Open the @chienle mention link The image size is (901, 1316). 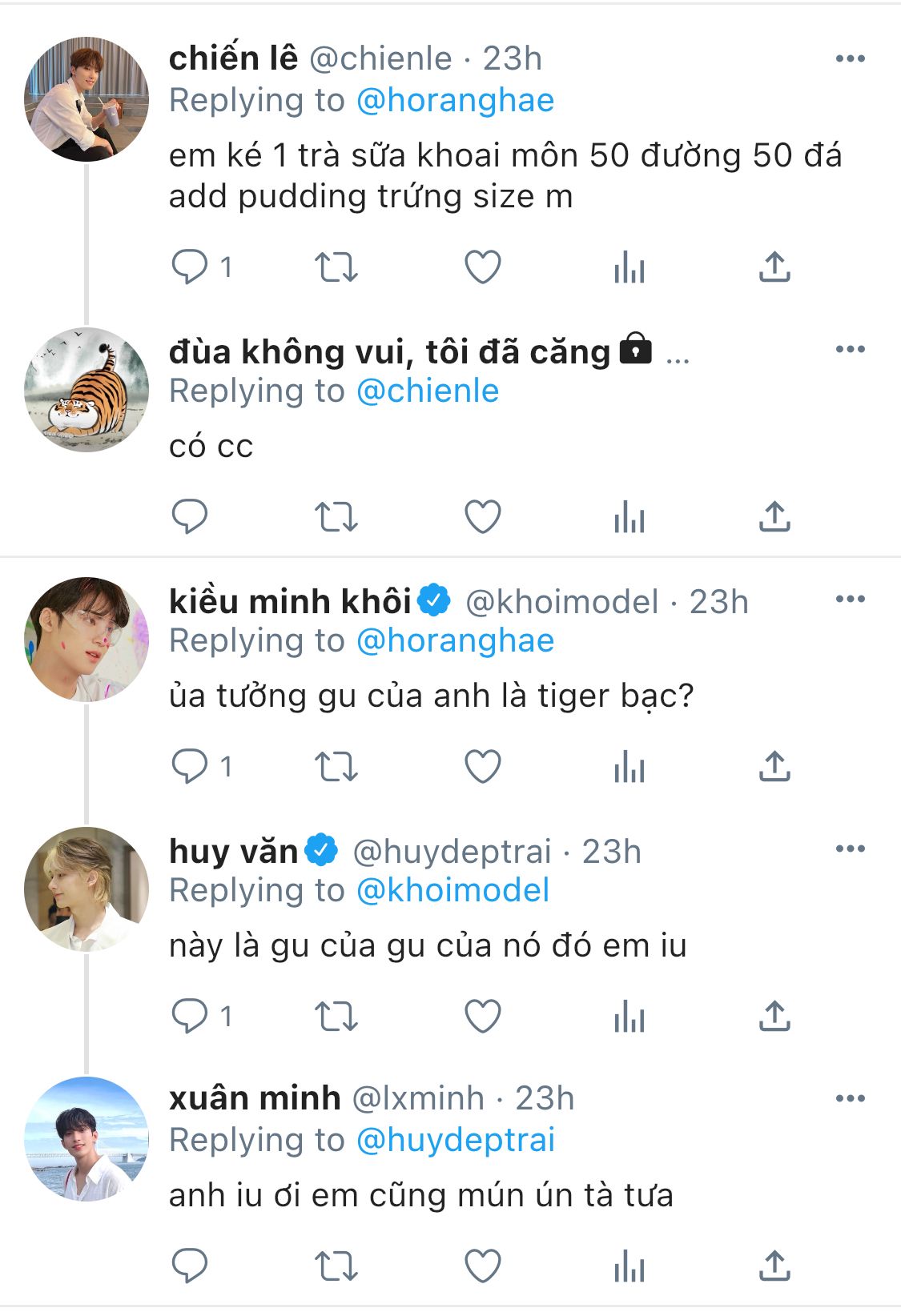pos(428,391)
